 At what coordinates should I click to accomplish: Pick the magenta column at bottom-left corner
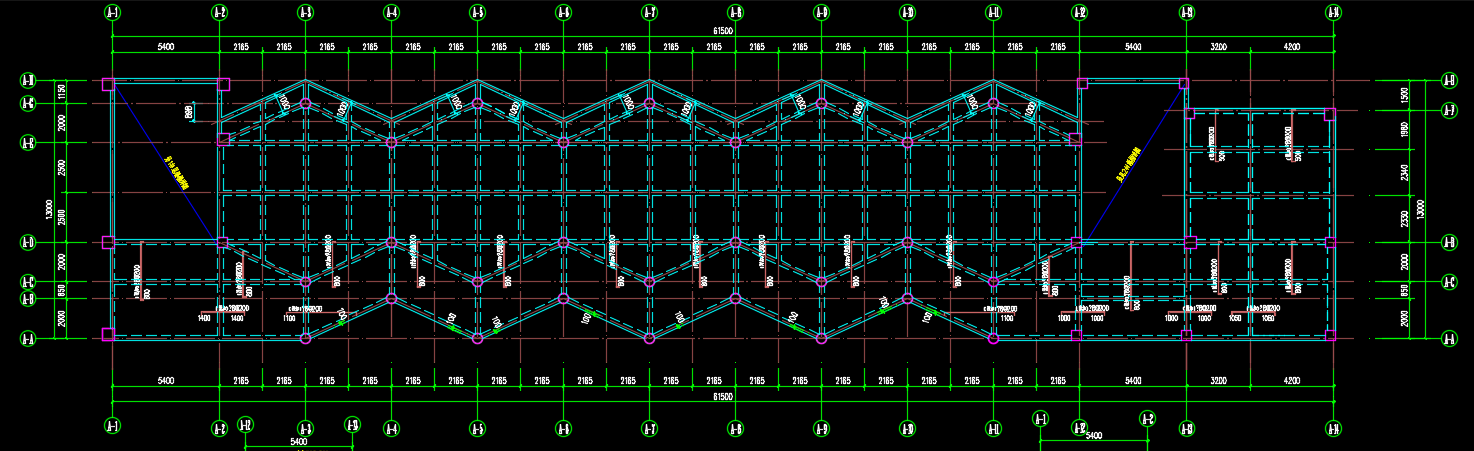click(x=108, y=334)
